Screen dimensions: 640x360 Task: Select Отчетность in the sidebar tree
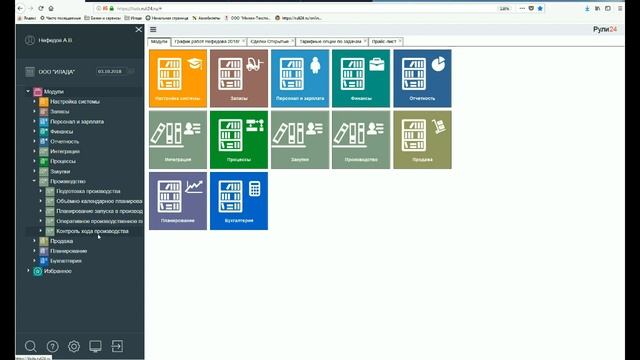[x=64, y=141]
